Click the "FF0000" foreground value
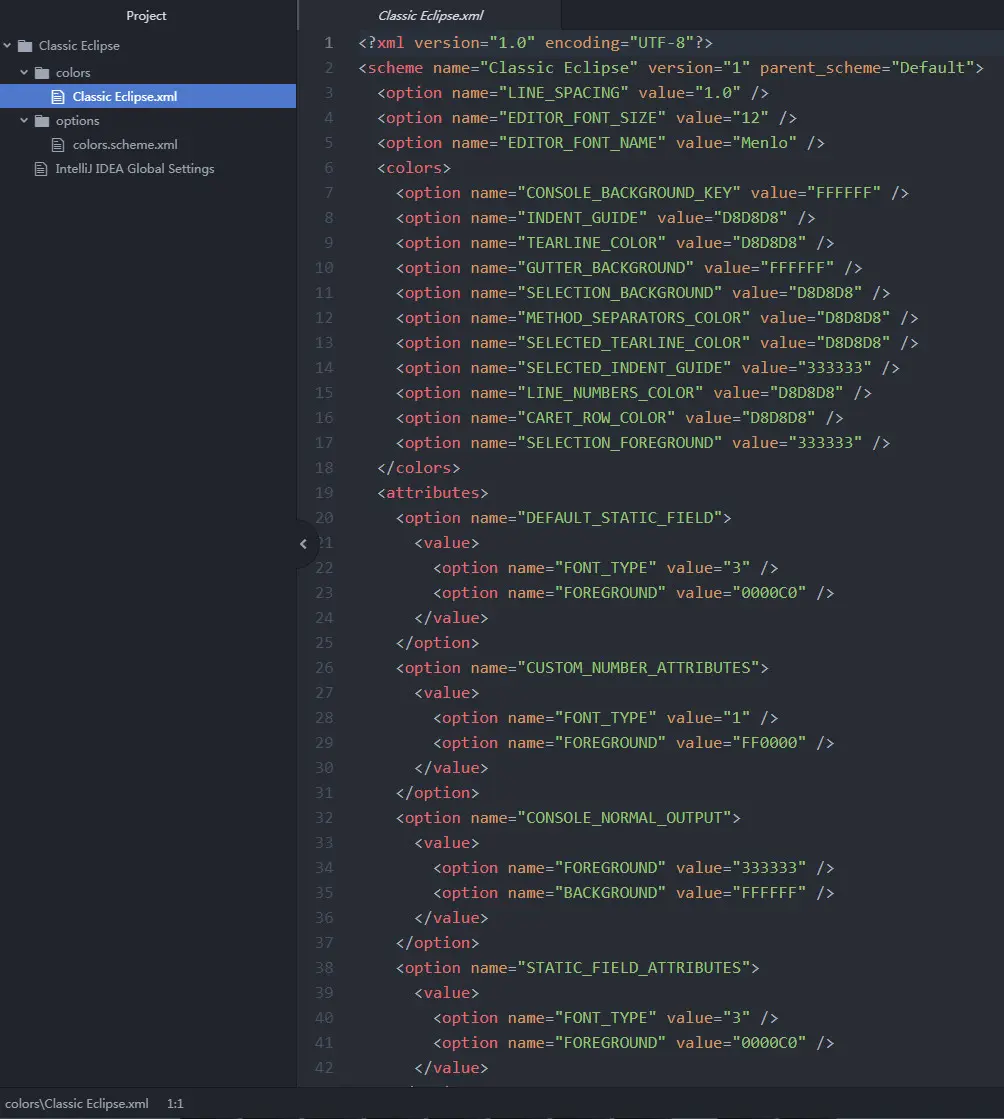Viewport: 1004px width, 1119px height. [x=769, y=742]
